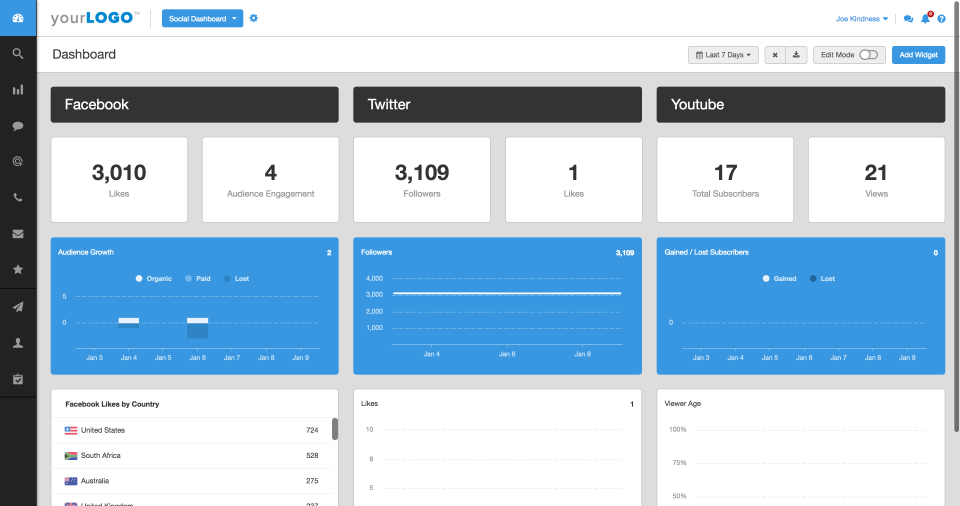Click the yourLOGO brand logo
The image size is (960, 506).
coord(95,18)
